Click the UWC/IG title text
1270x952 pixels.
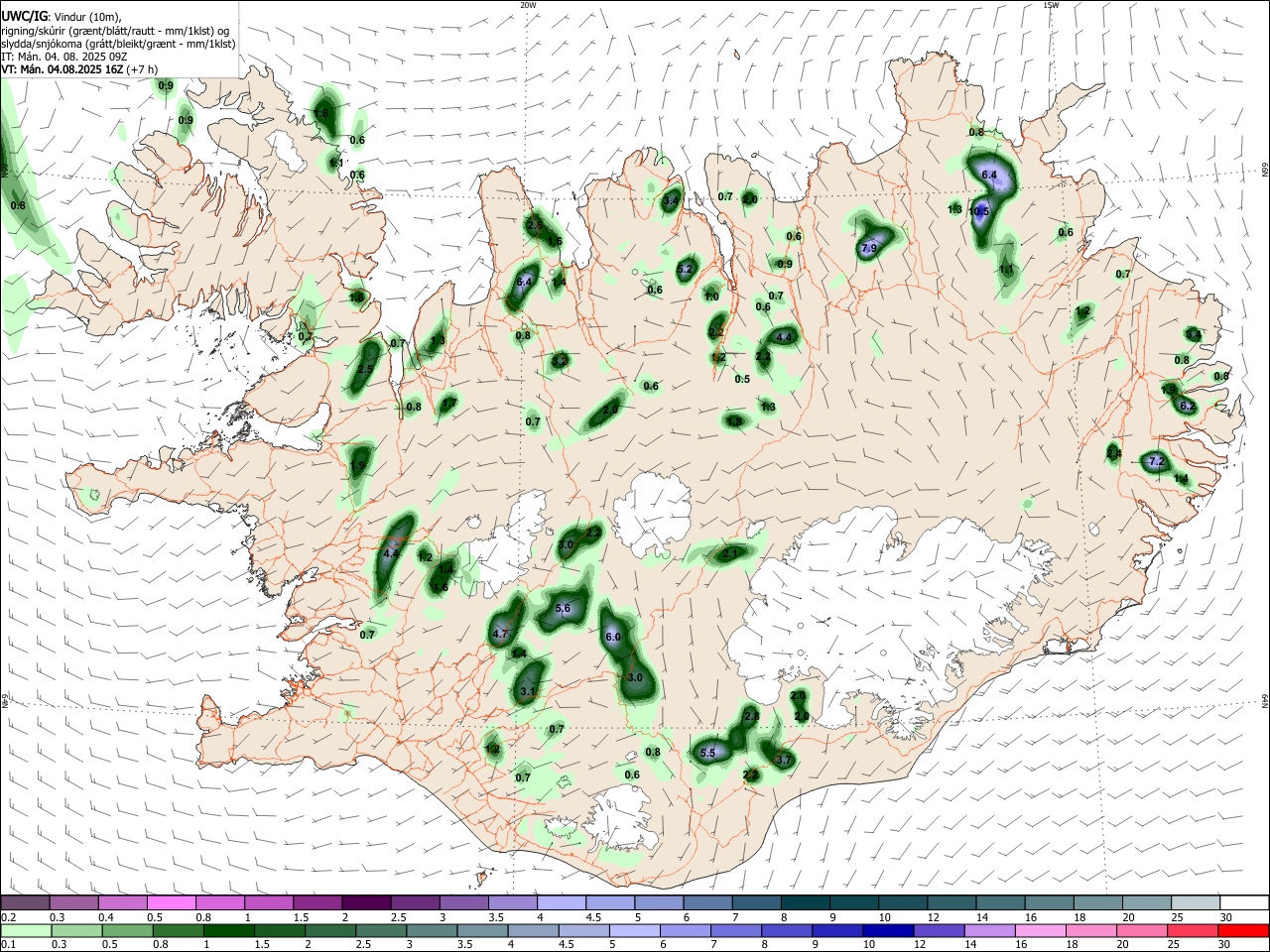(x=24, y=16)
